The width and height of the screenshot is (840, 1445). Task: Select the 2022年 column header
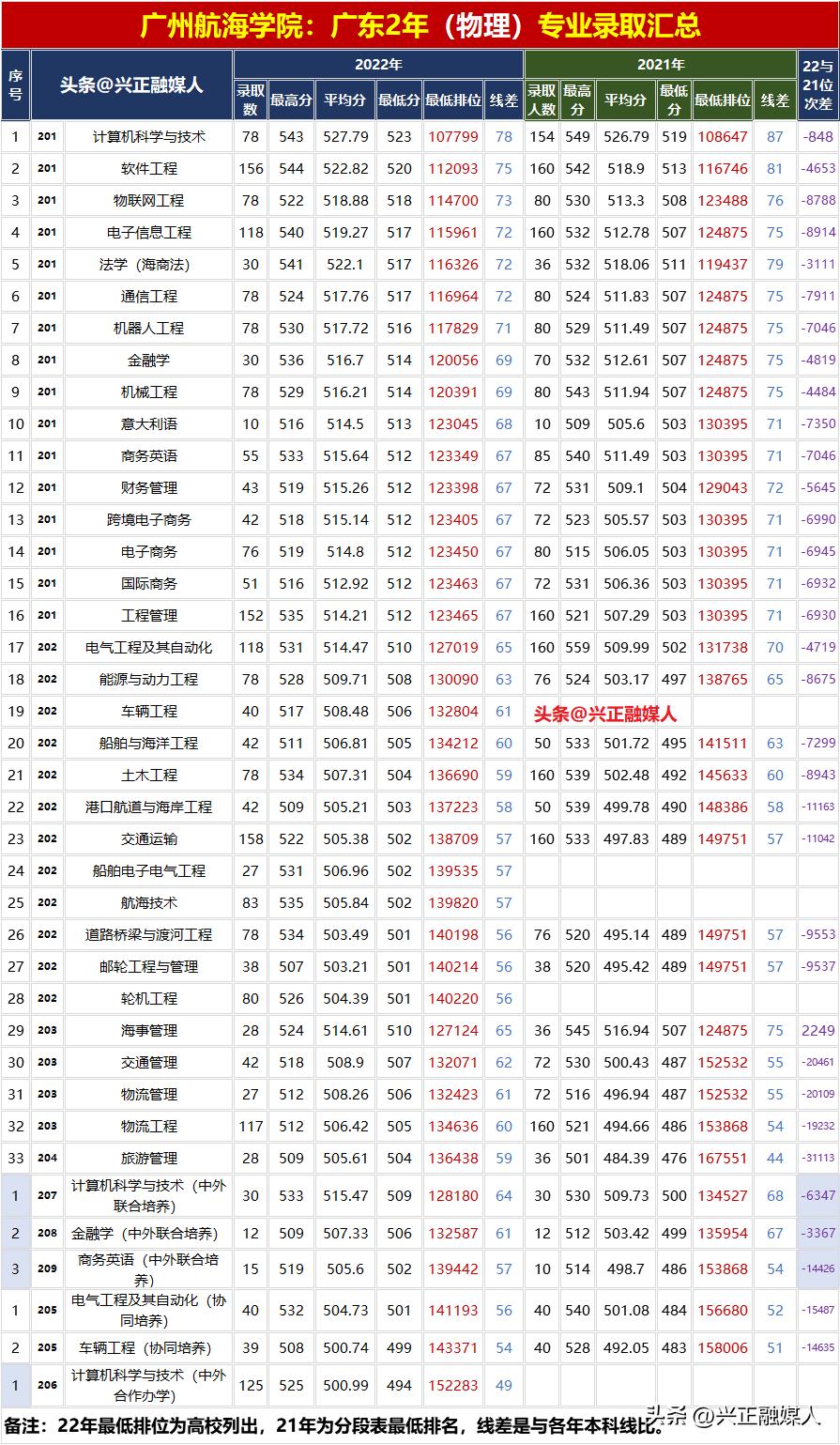(377, 64)
